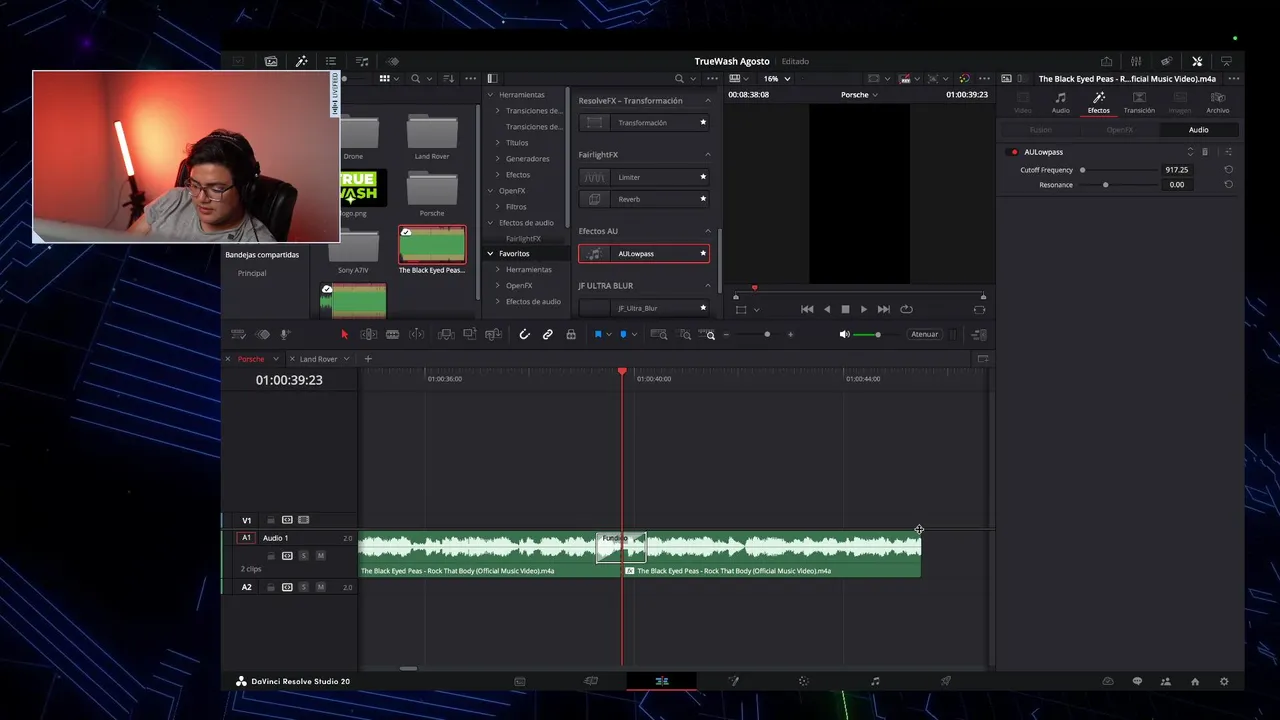
Task: Jump to the first frame in viewer
Action: point(807,309)
